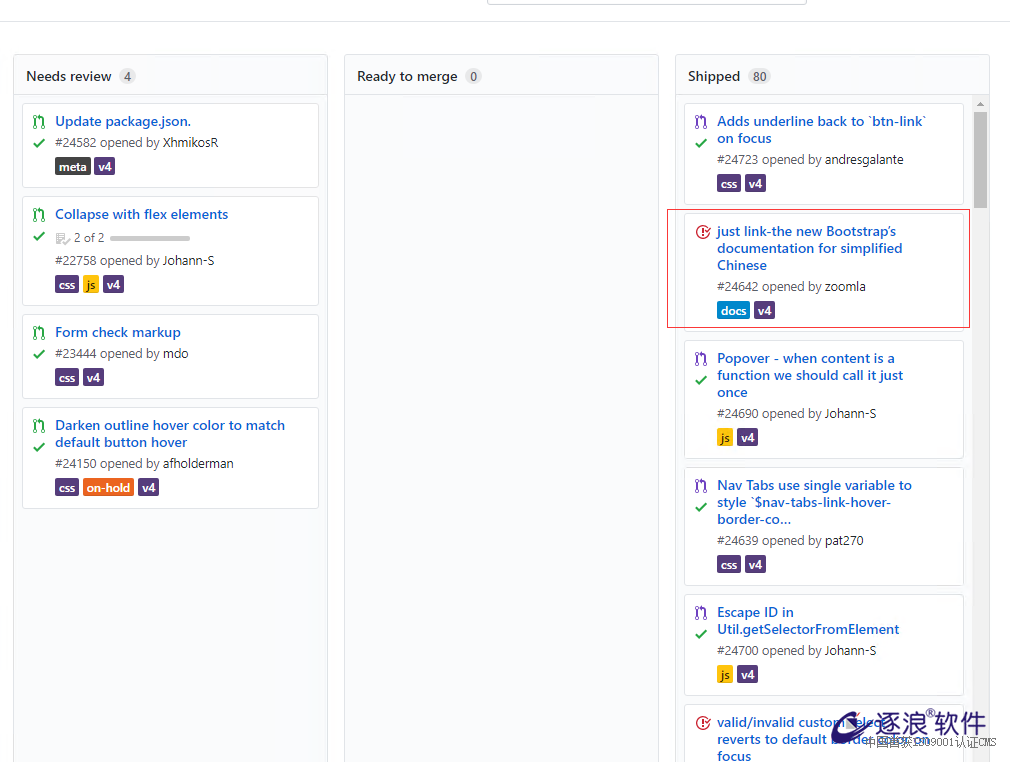This screenshot has width=1010, height=762.
Task: Click green check for Nav Tabs card
Action: pos(701,507)
